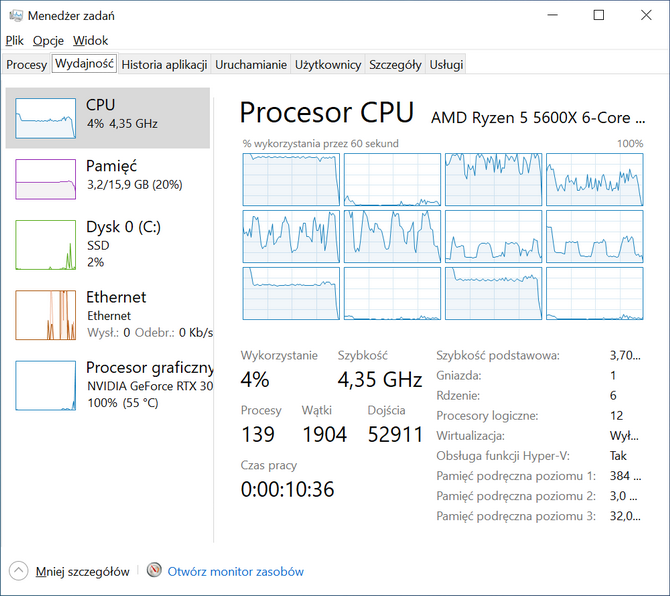Click the Procesy count 139

point(258,434)
